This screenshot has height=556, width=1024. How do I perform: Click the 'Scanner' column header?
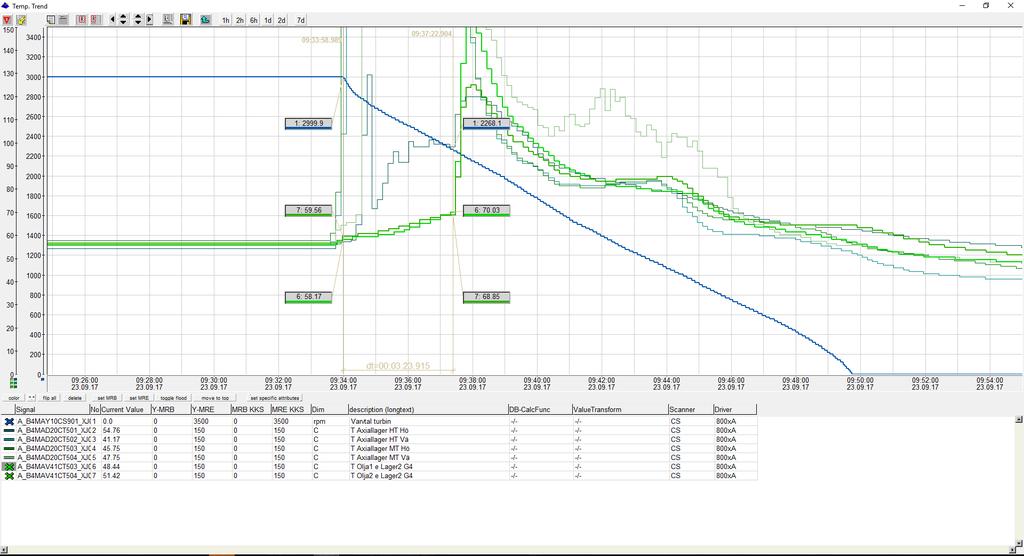tap(690, 410)
